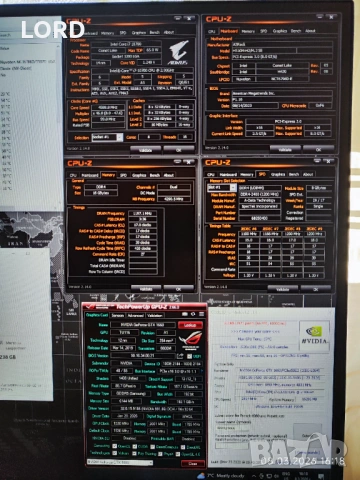Open the GPU selection dropdown at GPU-Z bottom
This screenshot has width=360, height=480.
120,462
